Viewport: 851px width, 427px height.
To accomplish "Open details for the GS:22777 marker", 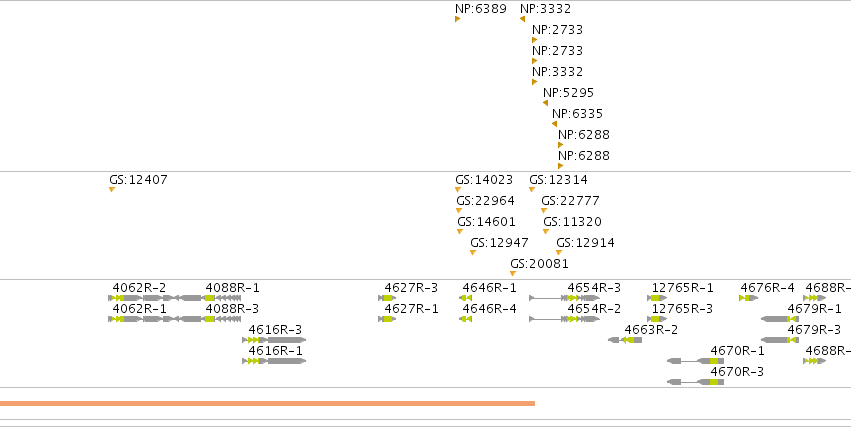I will [x=544, y=211].
